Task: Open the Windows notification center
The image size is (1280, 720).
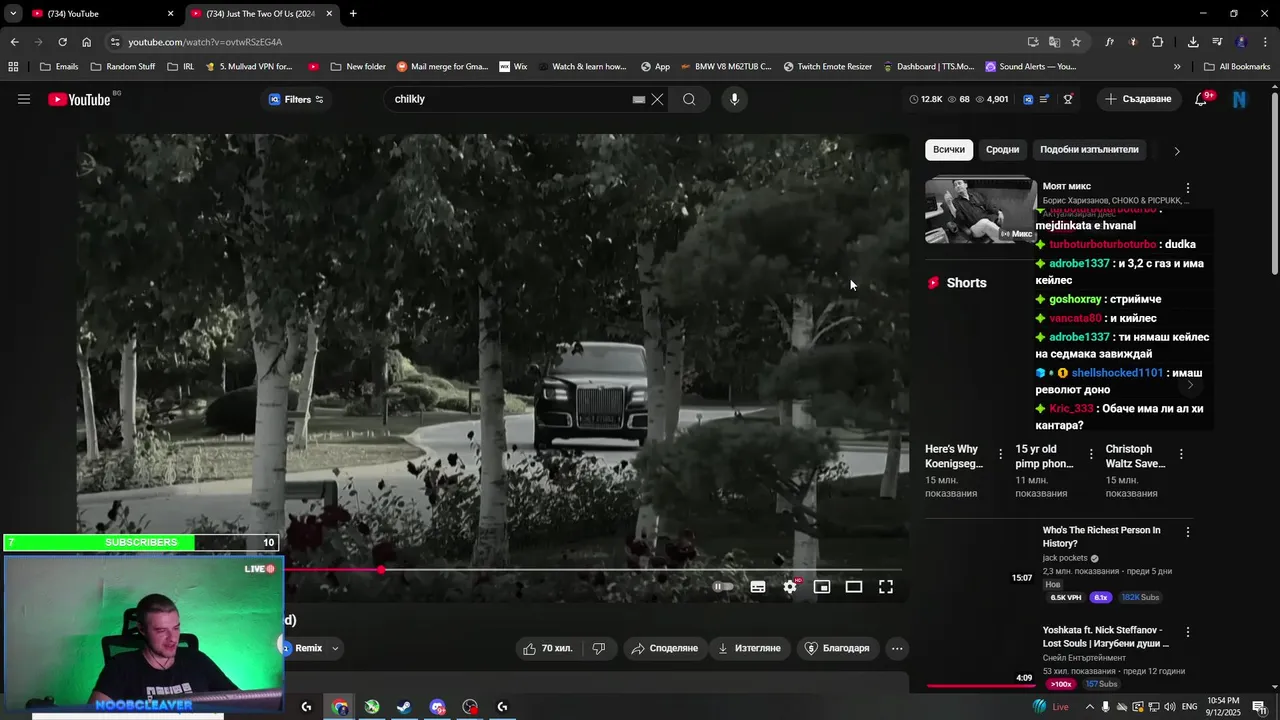Action: pos(1259,707)
